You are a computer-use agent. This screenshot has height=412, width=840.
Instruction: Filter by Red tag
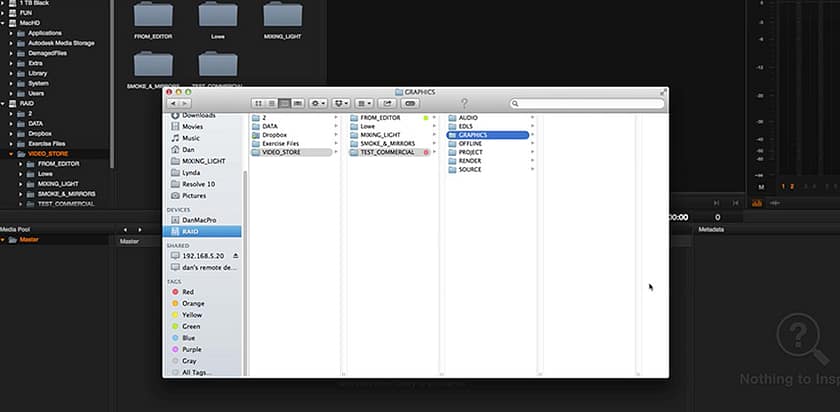coord(183,292)
